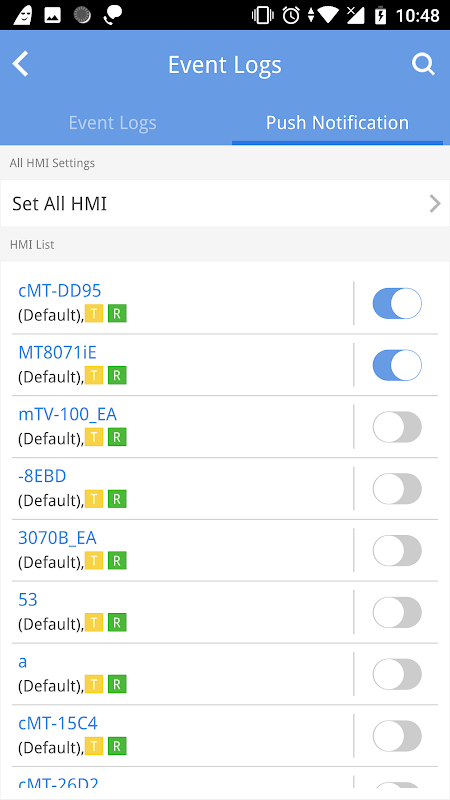
Task: Click green R badge under 3070B_EA
Action: pyautogui.click(x=117, y=561)
